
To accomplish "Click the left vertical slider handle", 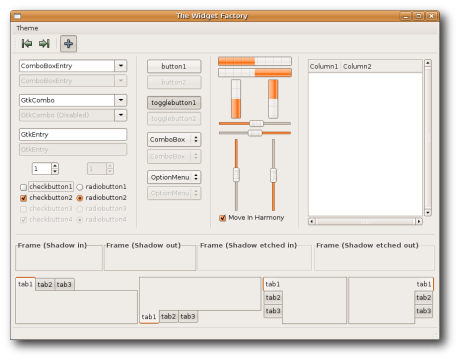I will point(236,175).
